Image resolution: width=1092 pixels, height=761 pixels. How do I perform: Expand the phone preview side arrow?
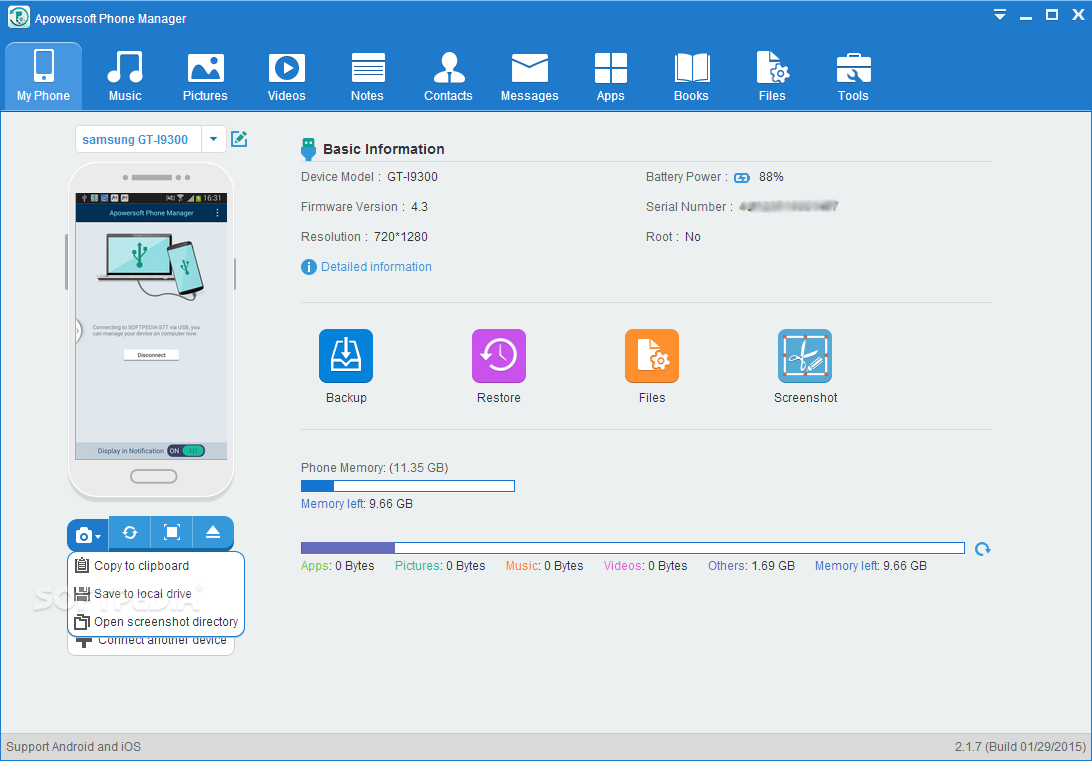coord(78,331)
